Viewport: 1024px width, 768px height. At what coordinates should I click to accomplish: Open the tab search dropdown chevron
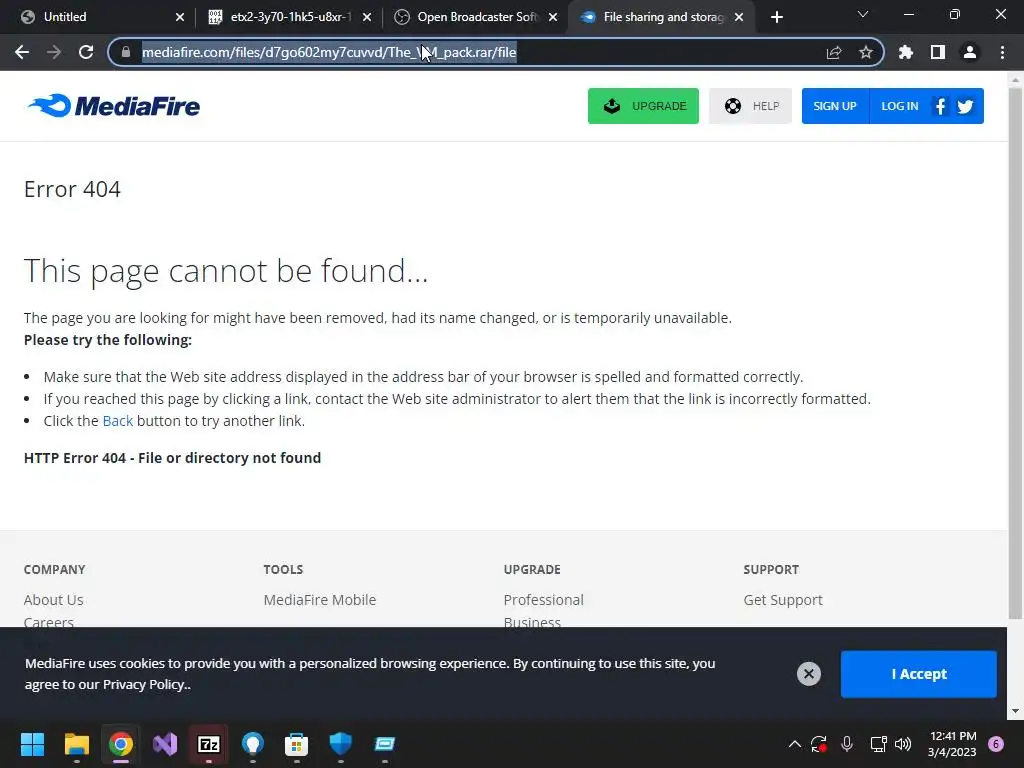(x=863, y=14)
